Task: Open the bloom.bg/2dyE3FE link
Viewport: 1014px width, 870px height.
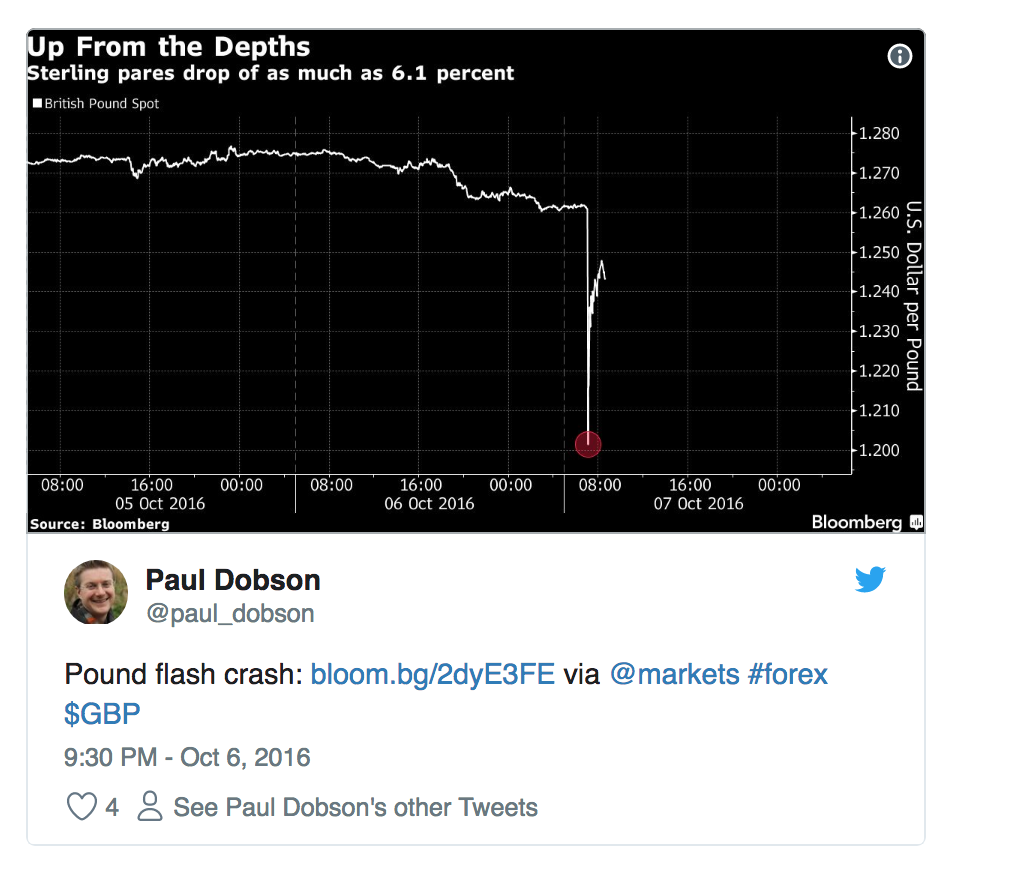Action: pos(432,675)
